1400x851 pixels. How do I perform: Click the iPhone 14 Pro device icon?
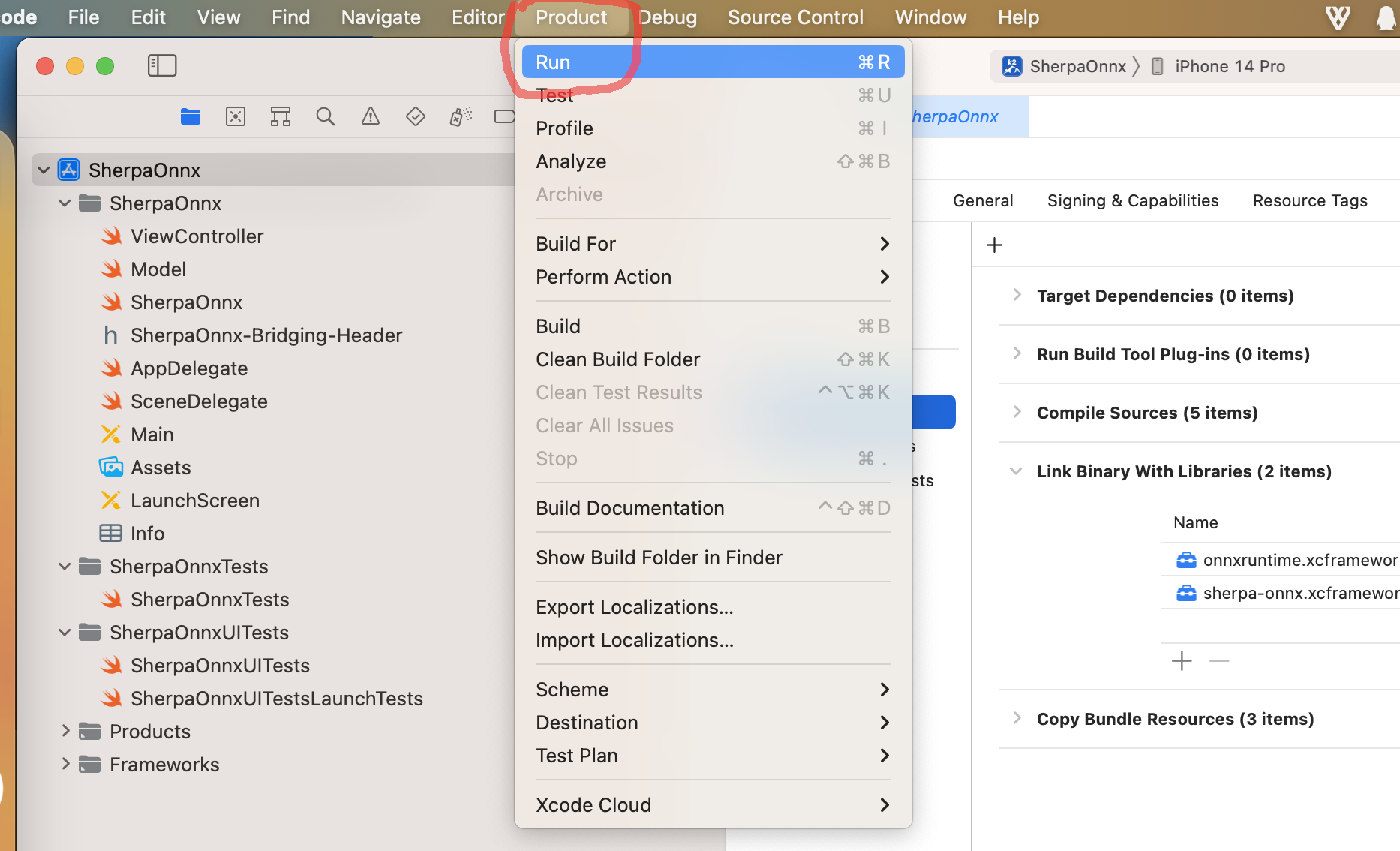pyautogui.click(x=1158, y=66)
